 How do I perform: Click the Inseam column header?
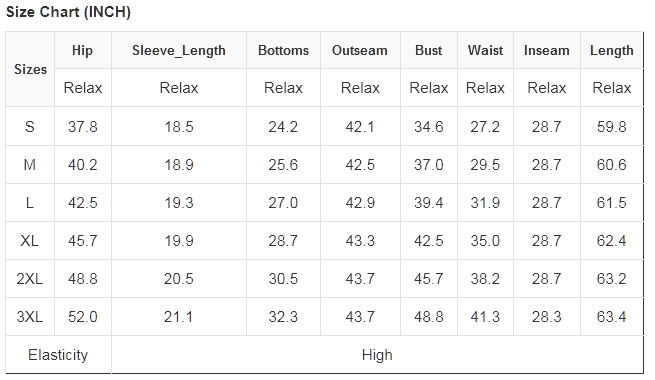pyautogui.click(x=547, y=50)
